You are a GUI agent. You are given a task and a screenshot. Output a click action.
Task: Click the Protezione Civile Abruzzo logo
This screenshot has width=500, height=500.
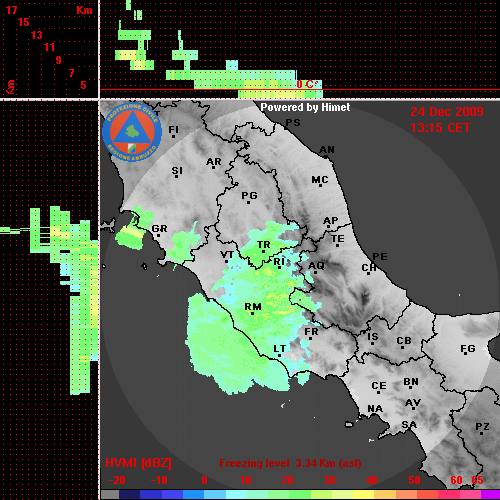point(132,132)
